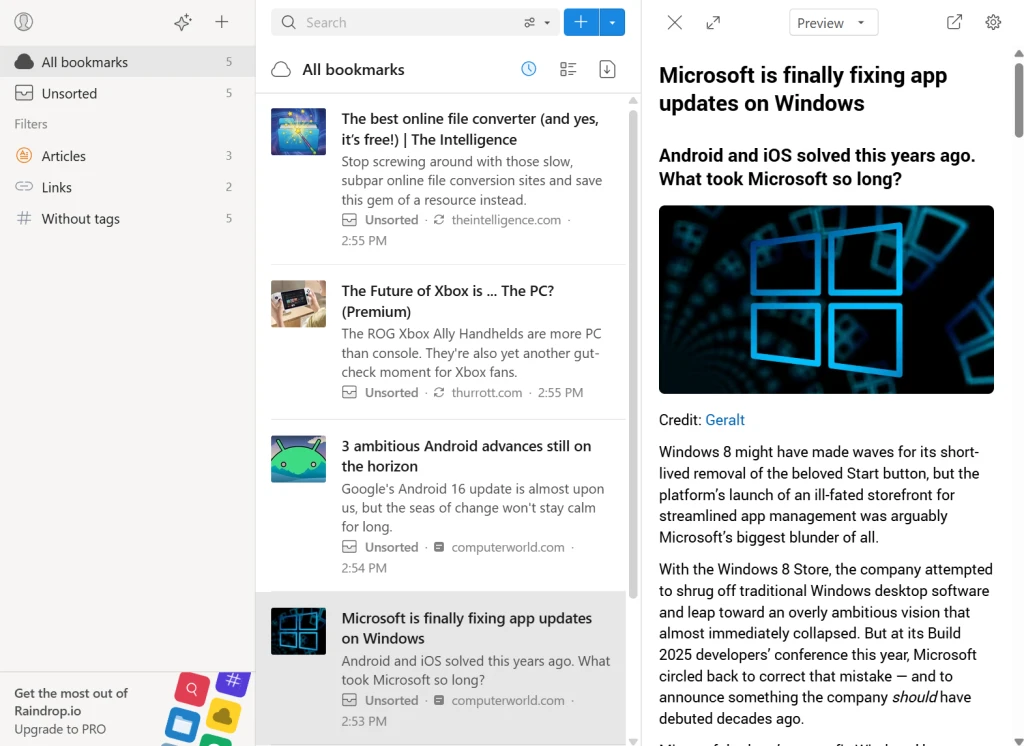The width and height of the screenshot is (1024, 746).
Task: Click refresh icon next to thurrott.com
Action: click(439, 392)
